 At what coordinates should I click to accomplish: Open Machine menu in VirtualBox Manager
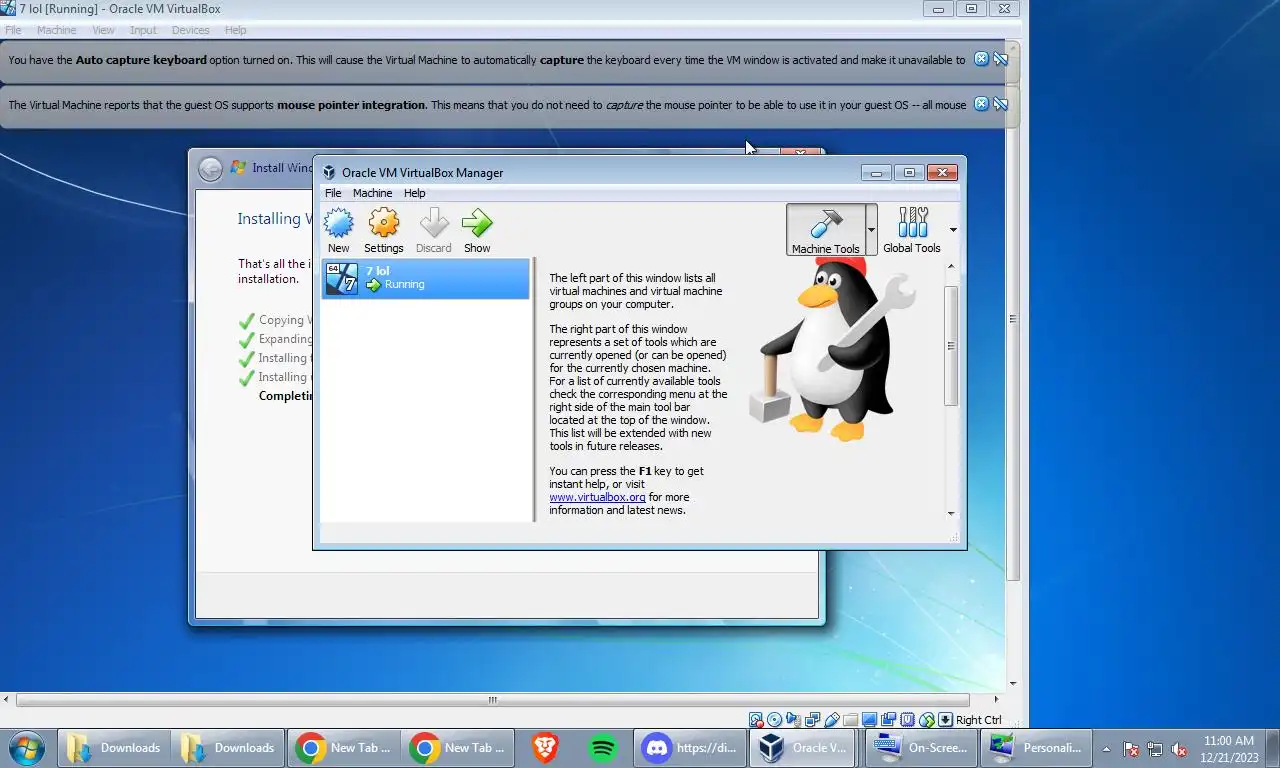[x=372, y=193]
